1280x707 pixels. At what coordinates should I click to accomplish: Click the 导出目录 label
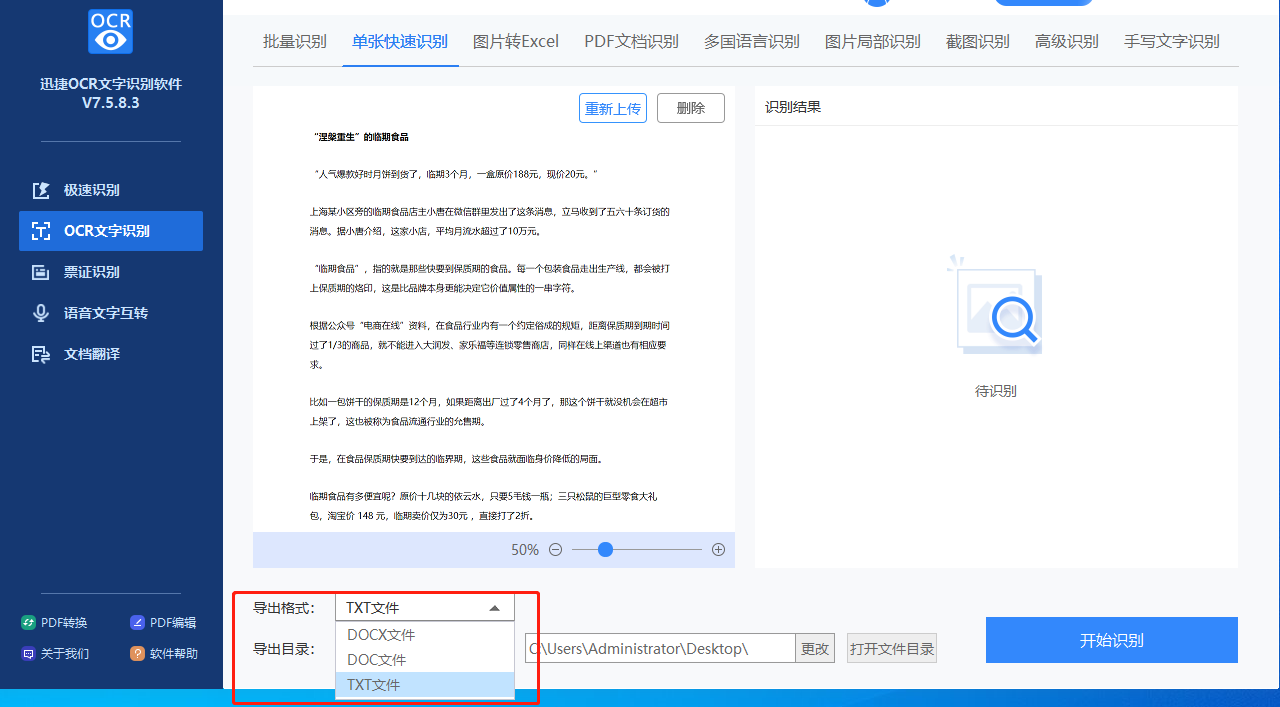point(284,649)
